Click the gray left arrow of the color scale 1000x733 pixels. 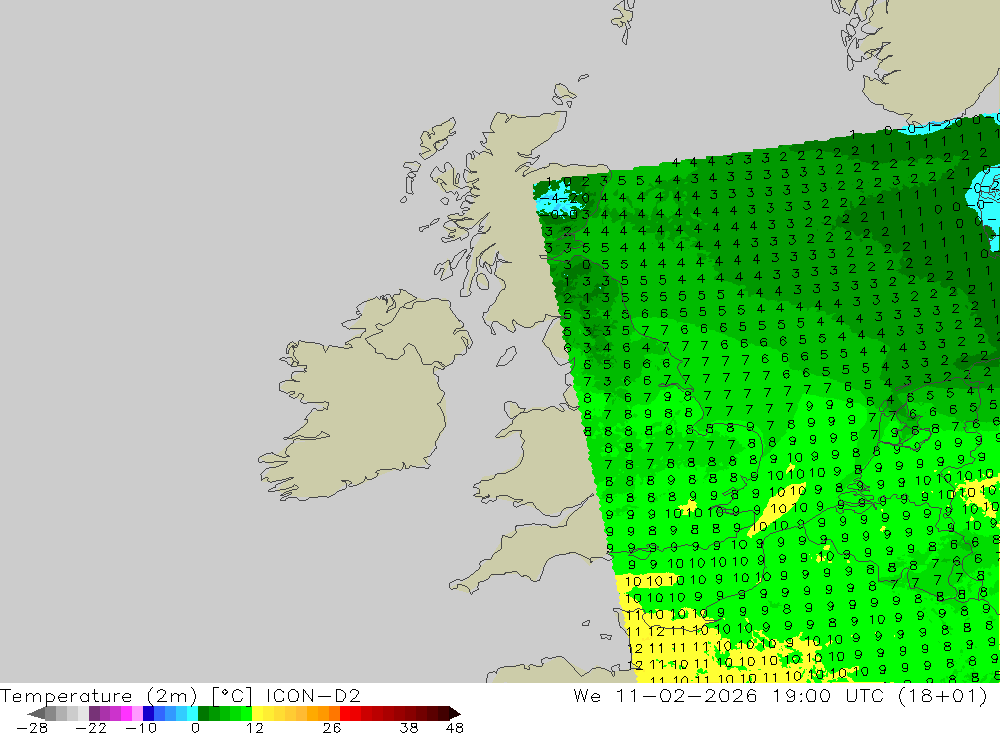pos(36,713)
